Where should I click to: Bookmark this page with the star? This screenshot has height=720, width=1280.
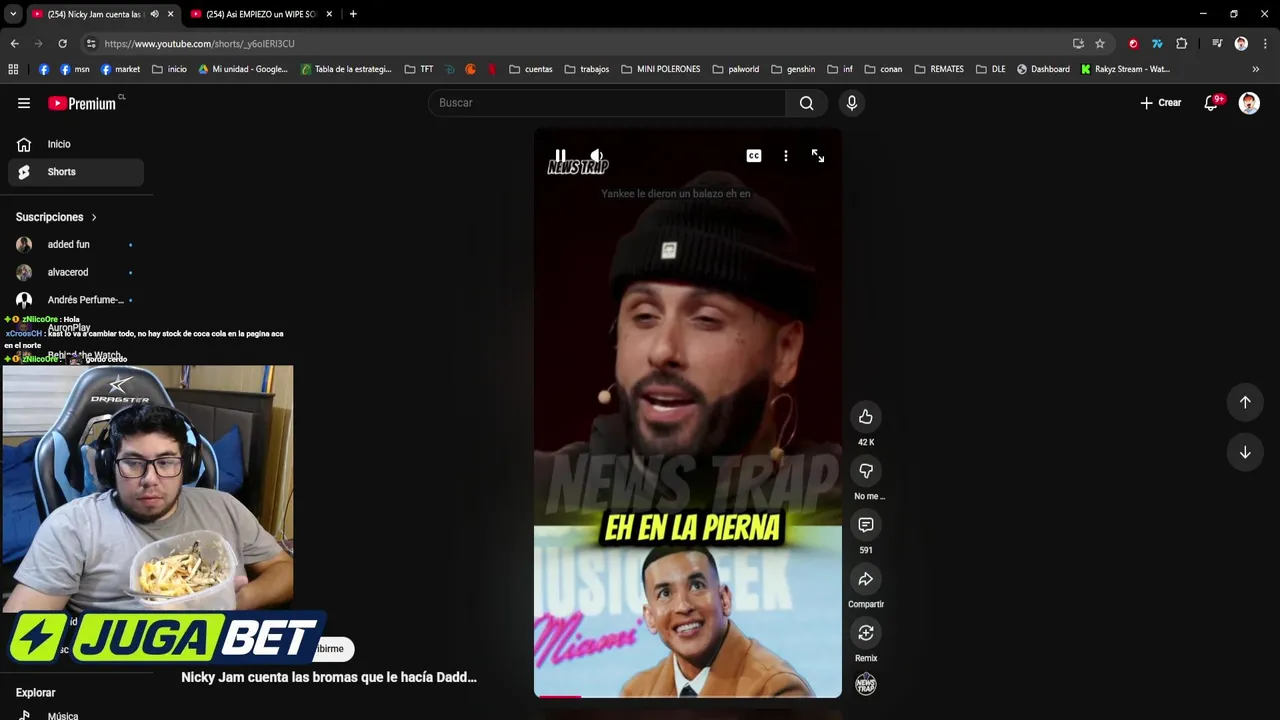[x=1100, y=44]
